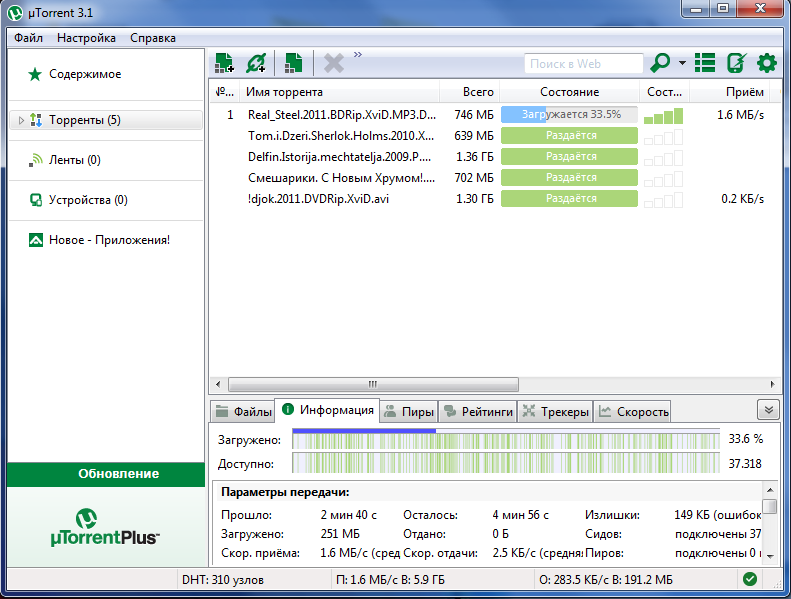The height and width of the screenshot is (599, 791).
Task: Click Add Torrent from URL icon
Action: [256, 63]
